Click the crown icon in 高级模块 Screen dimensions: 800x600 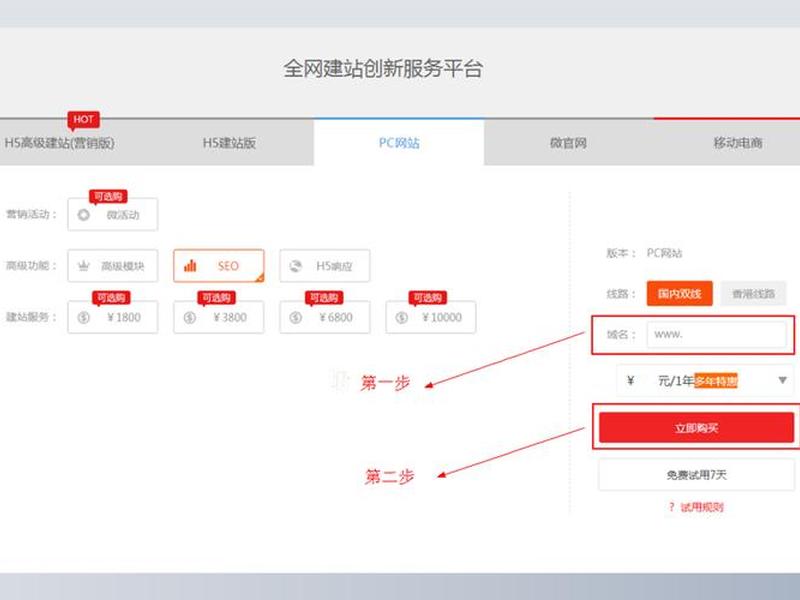[84, 266]
